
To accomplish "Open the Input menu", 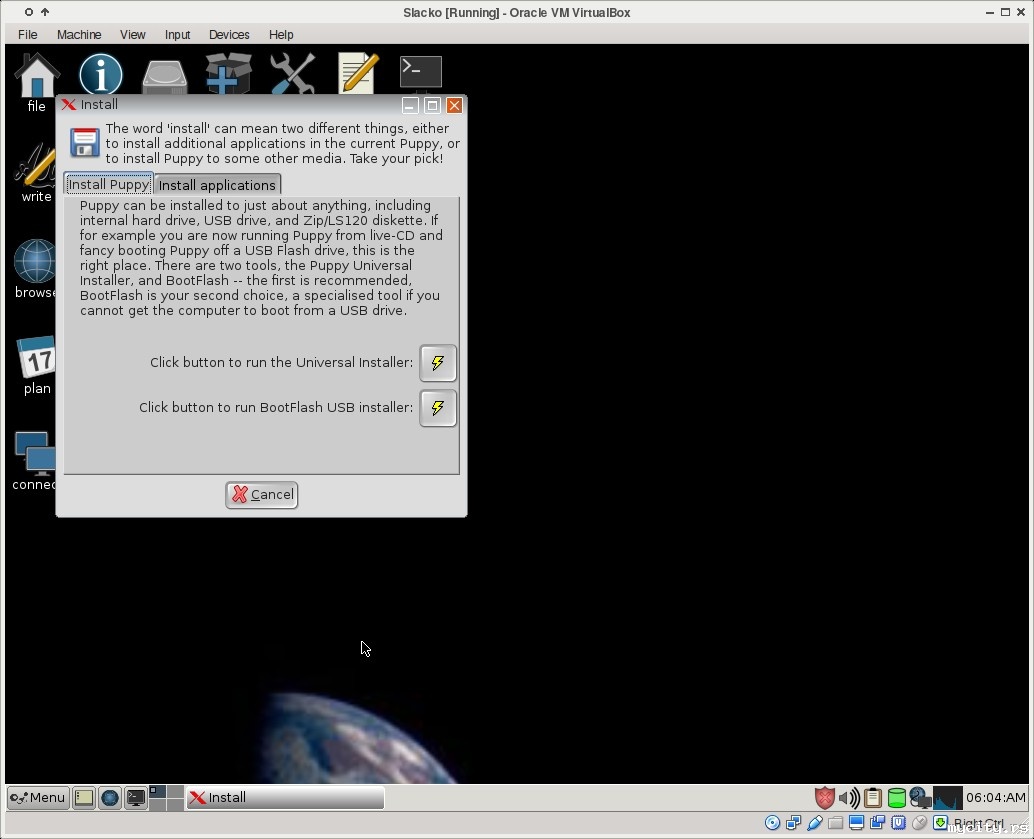I will pyautogui.click(x=177, y=34).
